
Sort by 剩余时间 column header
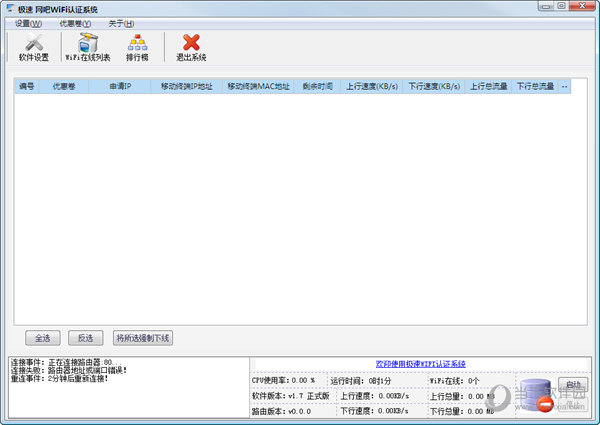317,86
